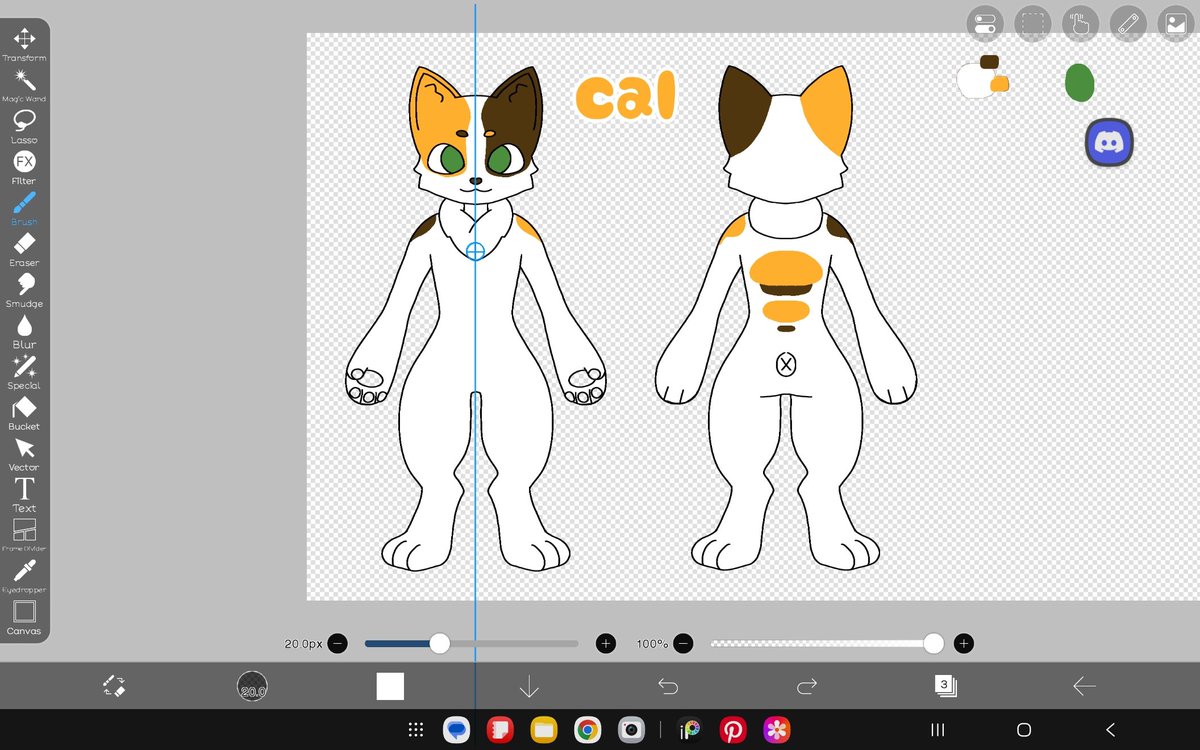
Task: Select the Lasso tool
Action: click(24, 126)
